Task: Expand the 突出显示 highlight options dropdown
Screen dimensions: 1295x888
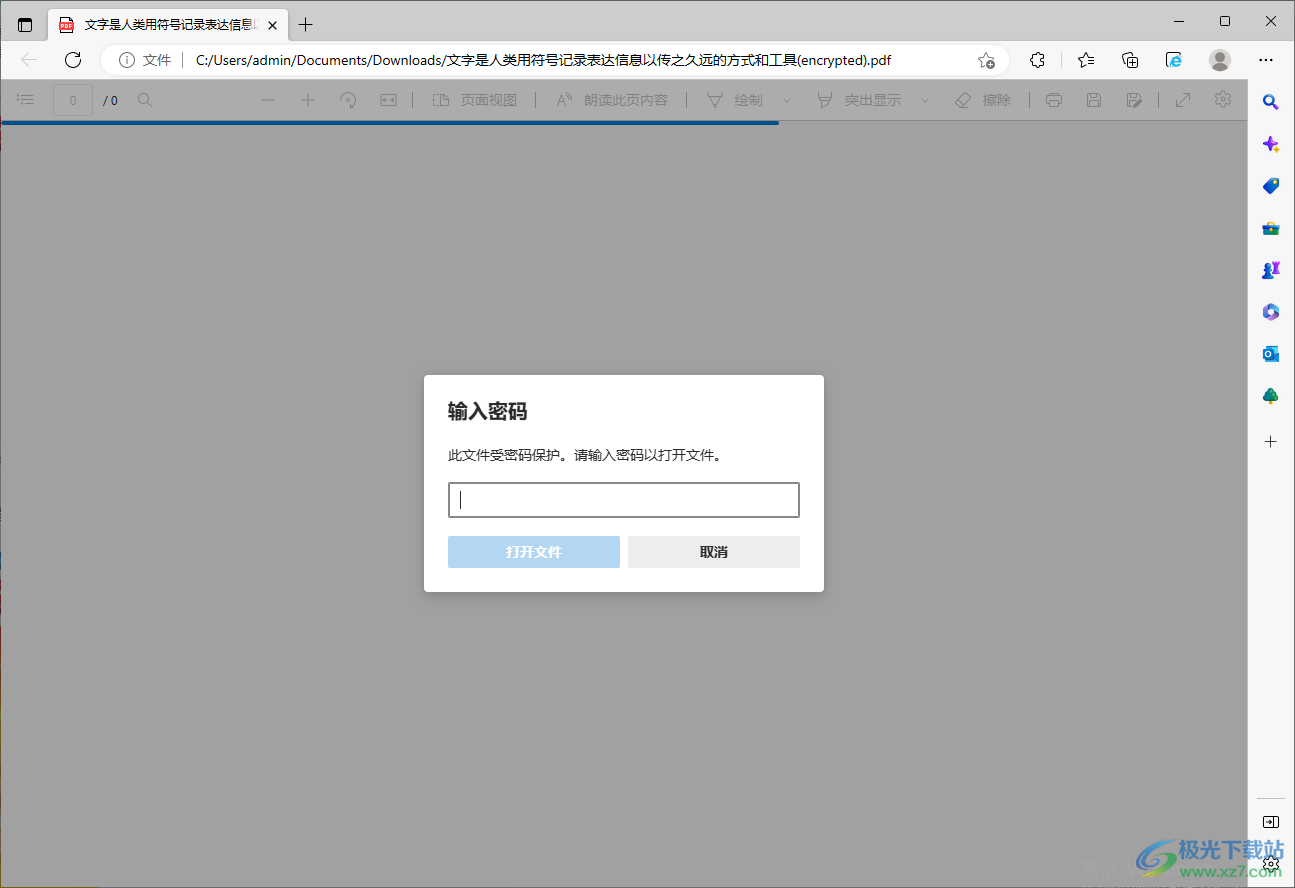Action: click(924, 100)
